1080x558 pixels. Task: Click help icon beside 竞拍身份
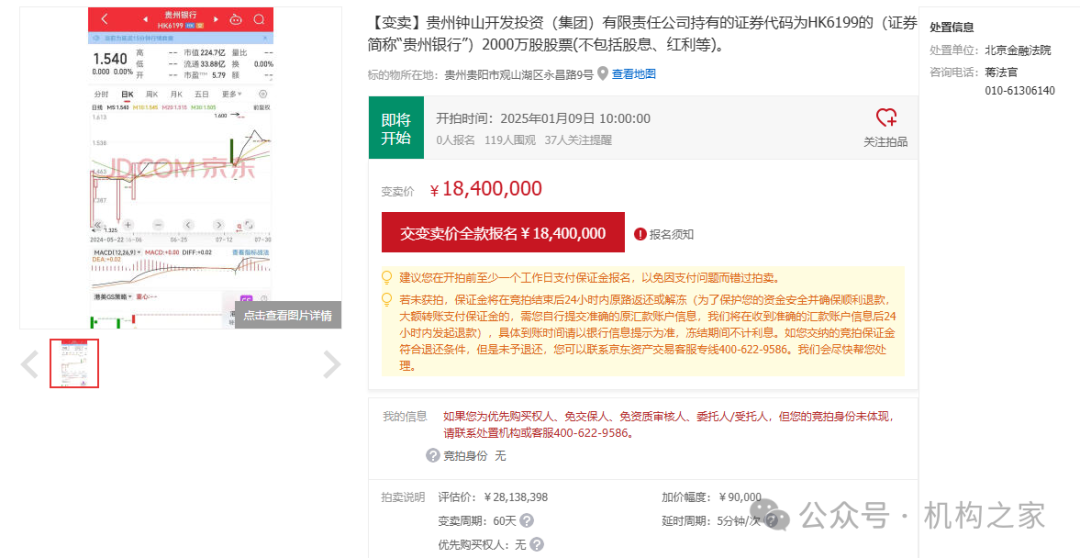coord(433,455)
